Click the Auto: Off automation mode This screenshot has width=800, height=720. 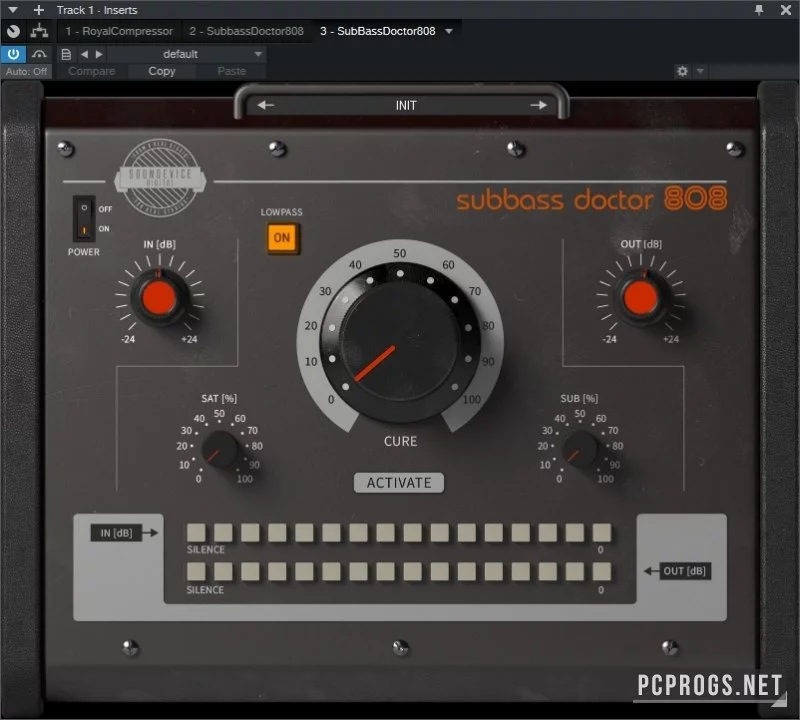26,71
